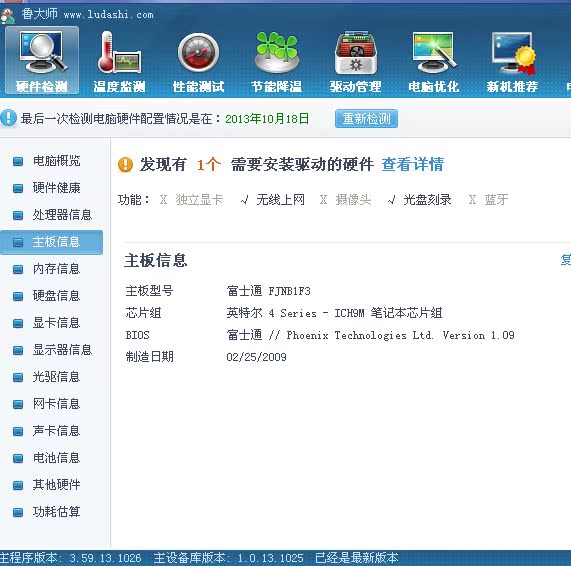571x566 pixels.
Task: Click the bullet icon next to 主板信息
Action: 18,243
